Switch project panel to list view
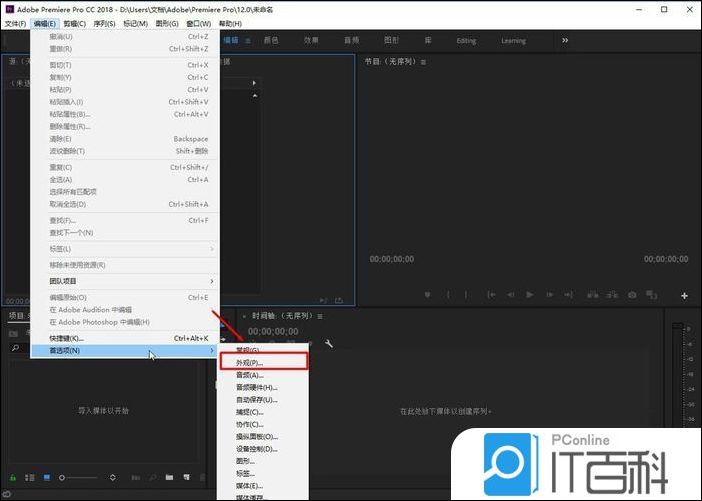The image size is (702, 501). [x=30, y=478]
